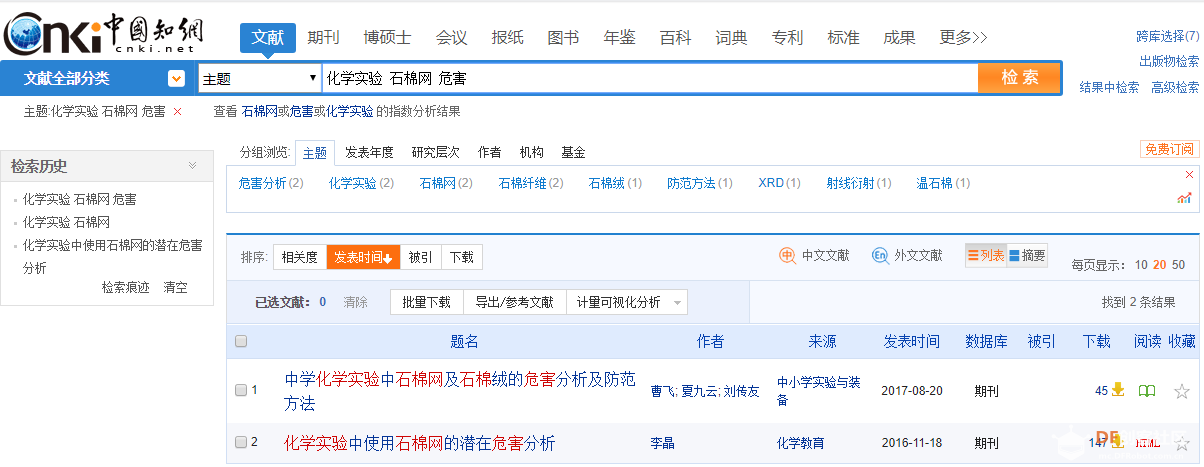Select the 发表年度 grouping tab

369,153
